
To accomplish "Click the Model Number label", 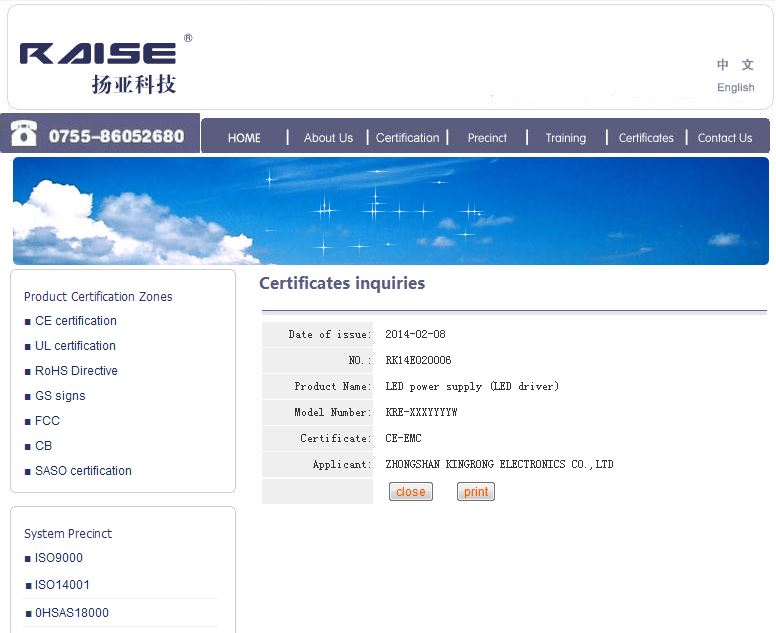I will click(x=333, y=412).
